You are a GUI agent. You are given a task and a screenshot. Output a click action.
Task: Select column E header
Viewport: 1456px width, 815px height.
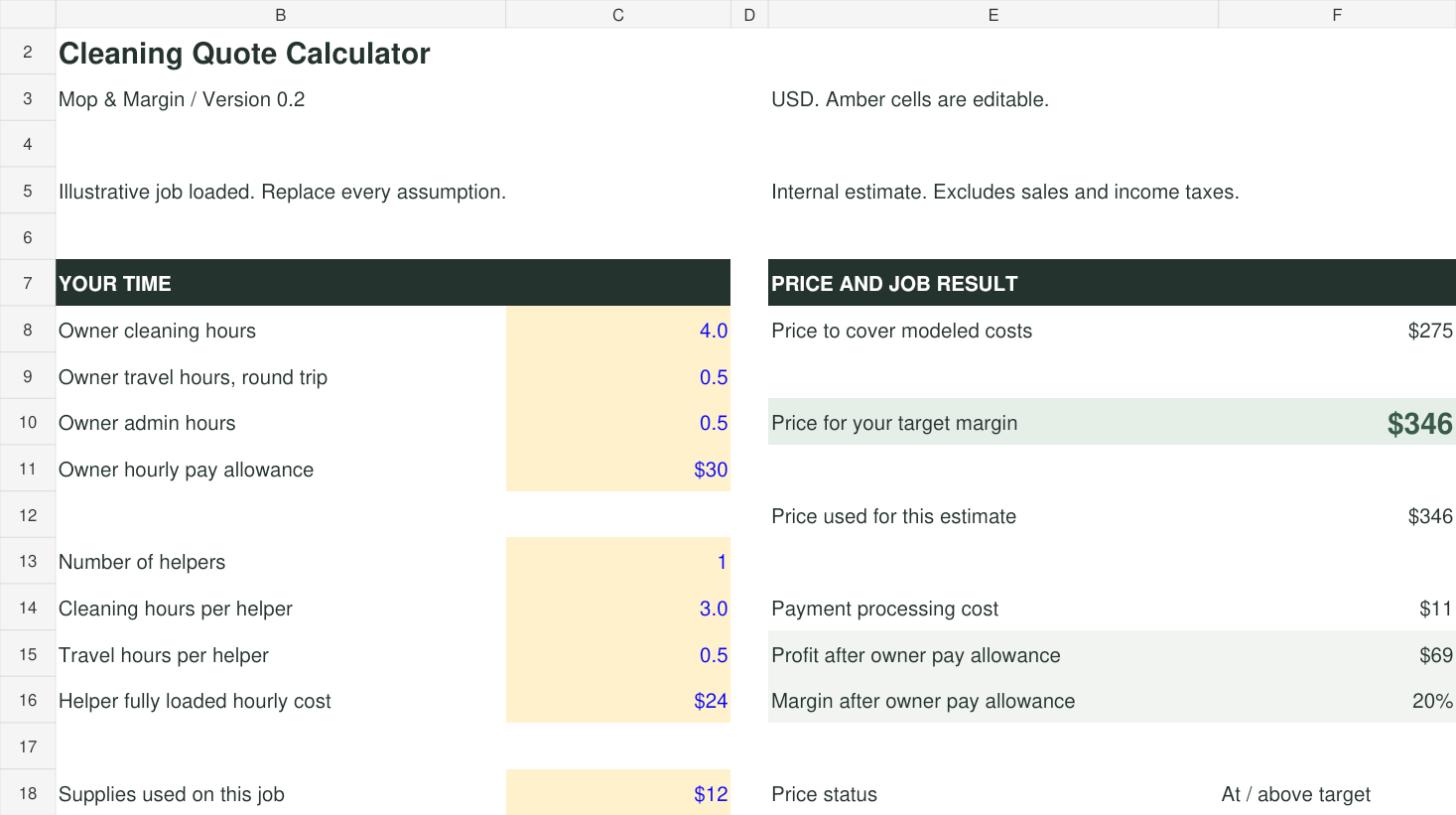[993, 14]
